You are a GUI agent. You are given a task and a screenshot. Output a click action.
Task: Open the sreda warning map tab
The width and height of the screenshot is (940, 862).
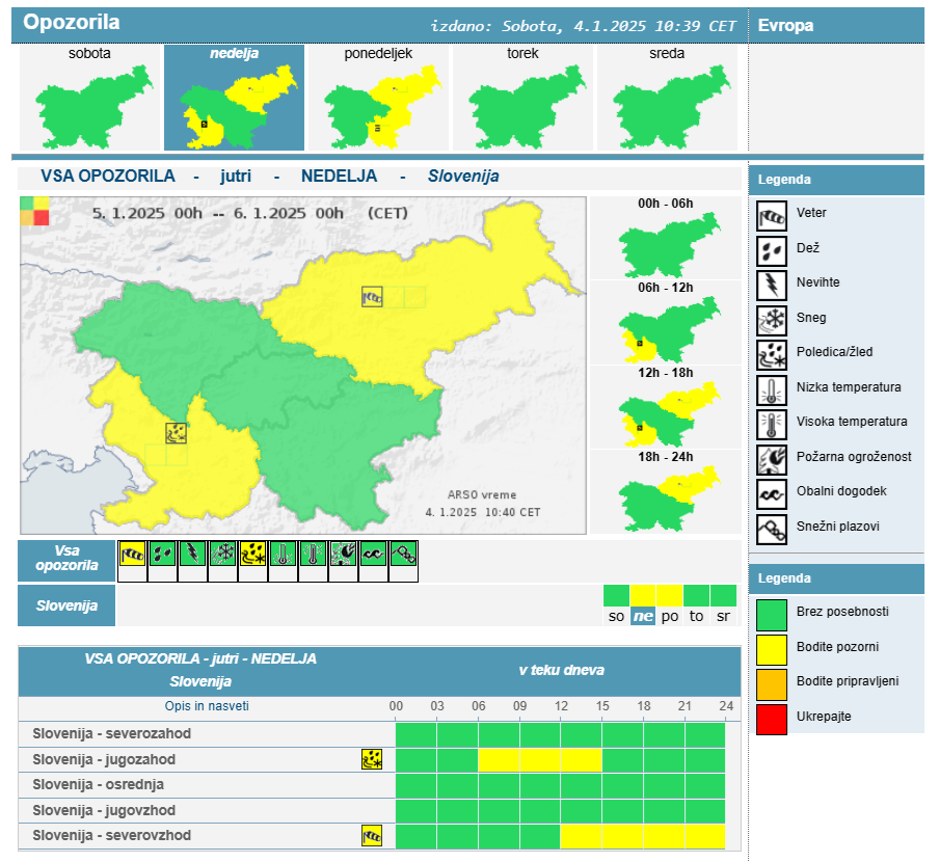tap(666, 98)
